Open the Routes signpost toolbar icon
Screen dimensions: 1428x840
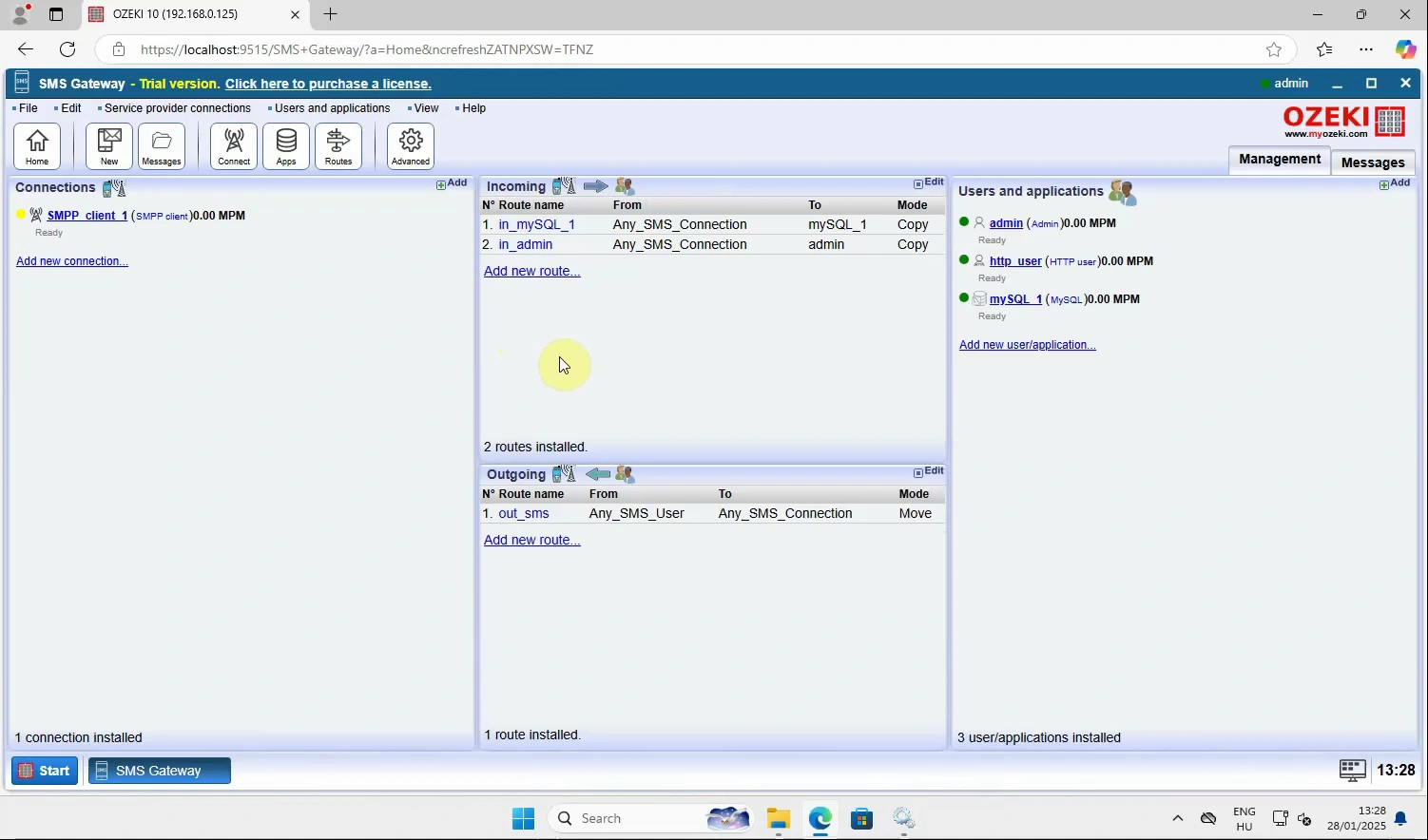coord(338,146)
